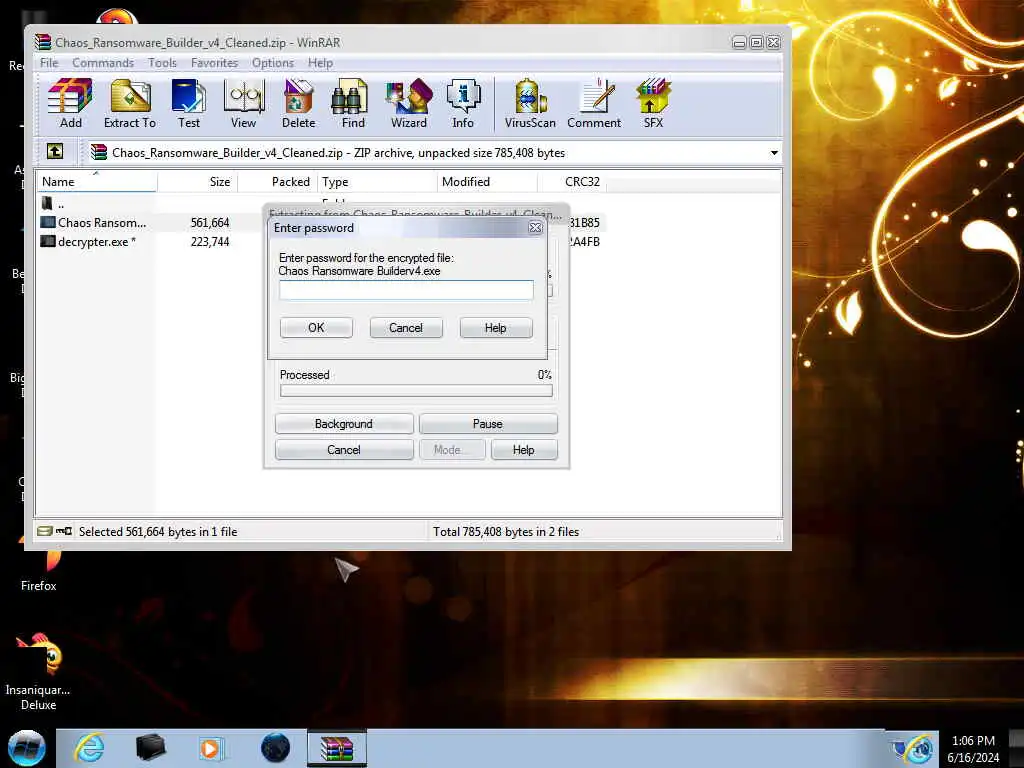1024x768 pixels.
Task: Sort by Packed column header
Action: pos(278,182)
